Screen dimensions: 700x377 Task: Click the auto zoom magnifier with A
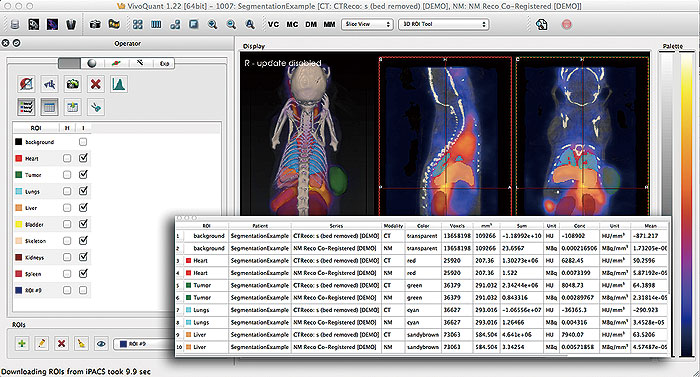point(250,24)
